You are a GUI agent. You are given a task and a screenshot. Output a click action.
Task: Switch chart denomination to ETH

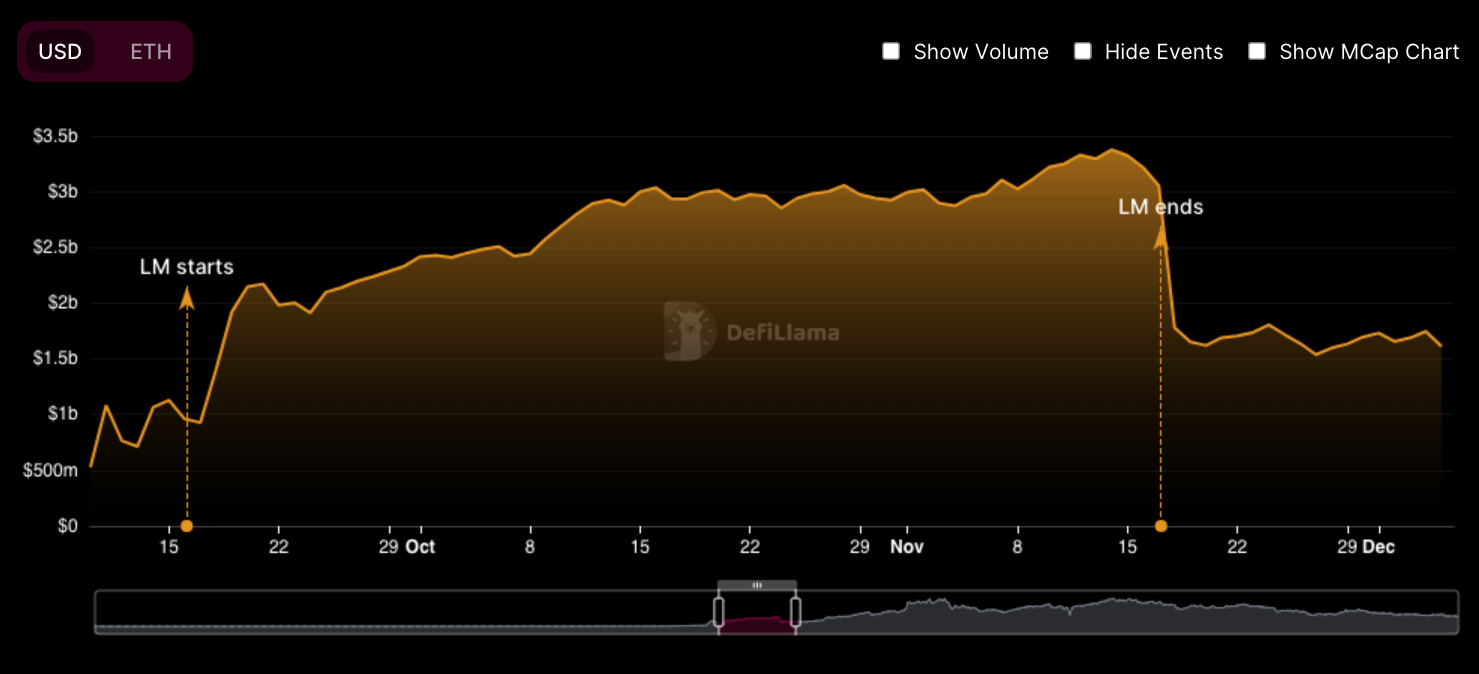coord(151,52)
